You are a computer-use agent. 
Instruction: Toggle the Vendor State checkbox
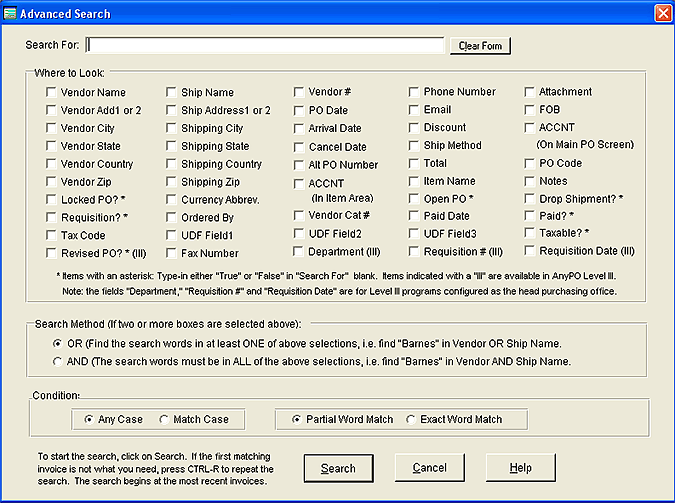[51, 146]
